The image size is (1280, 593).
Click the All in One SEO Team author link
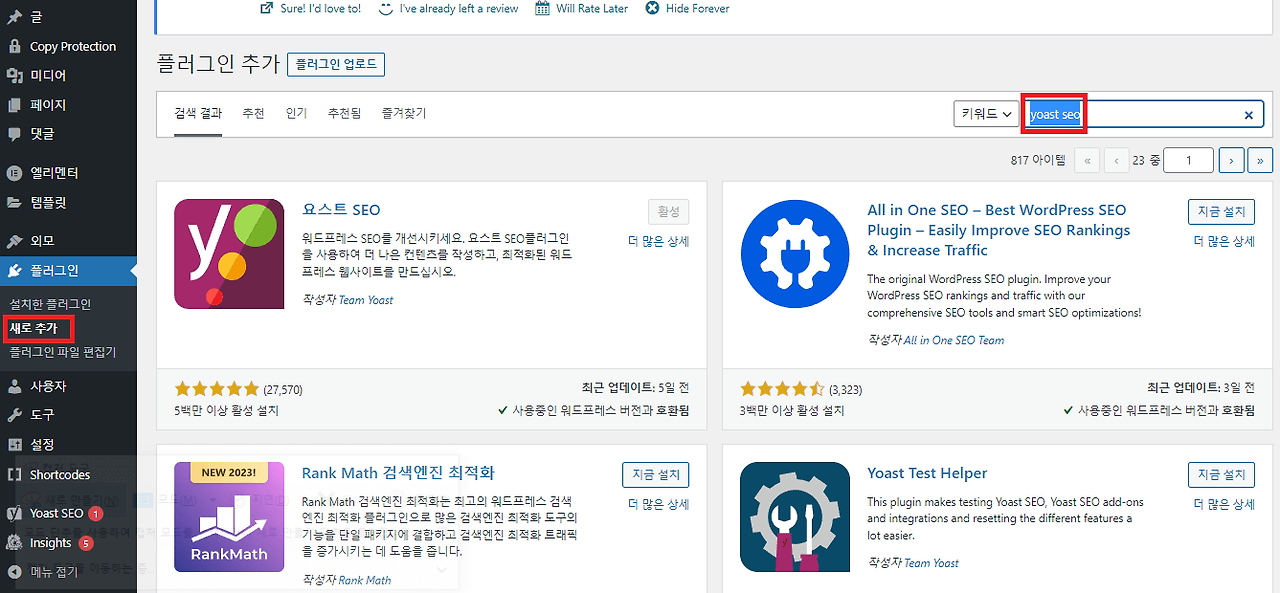click(x=954, y=340)
